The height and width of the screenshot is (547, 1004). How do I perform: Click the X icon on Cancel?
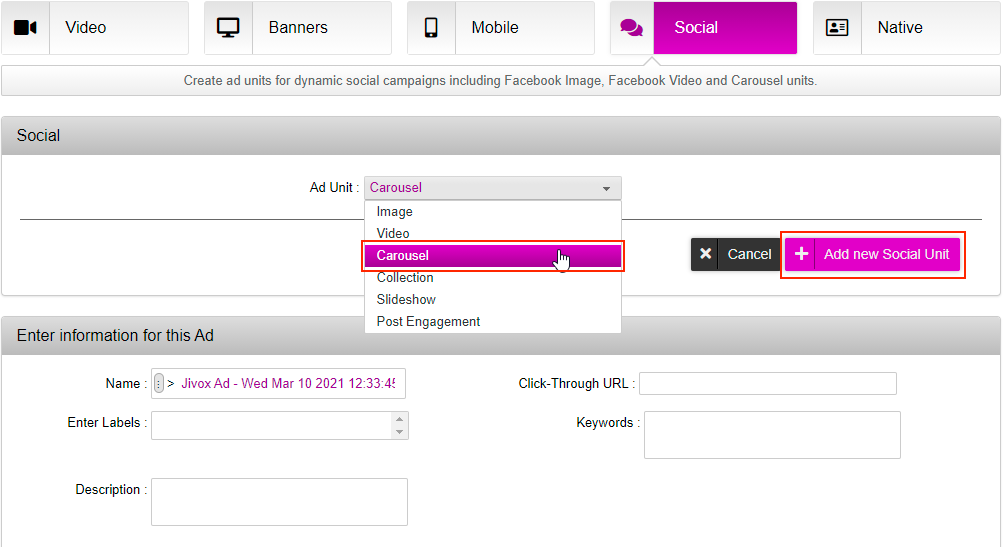coord(706,254)
